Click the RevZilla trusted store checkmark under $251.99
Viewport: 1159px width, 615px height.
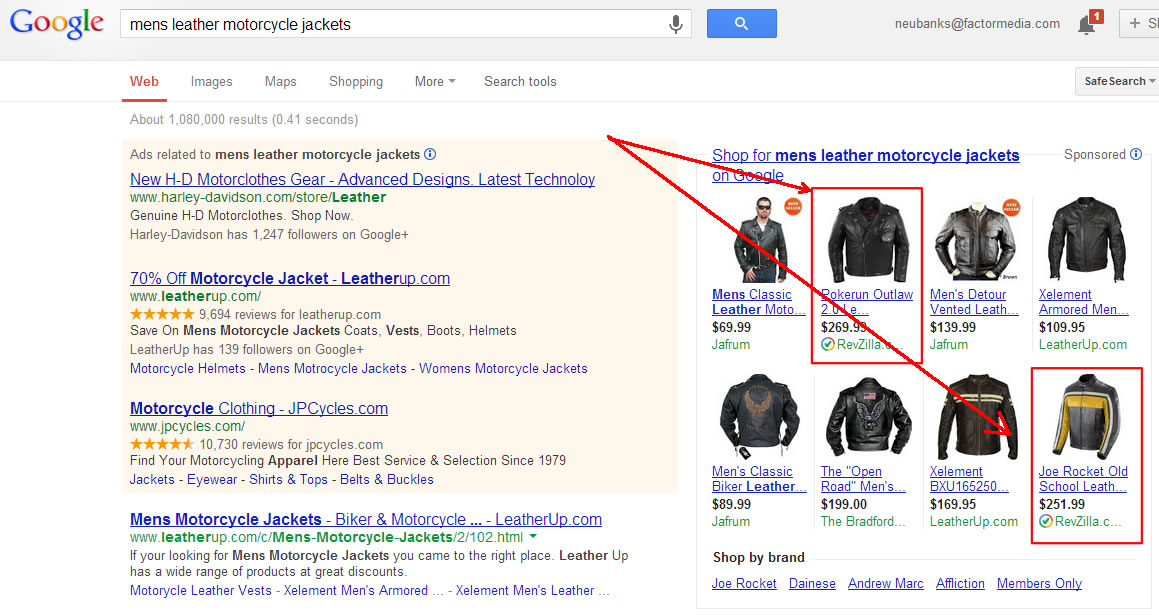1045,521
